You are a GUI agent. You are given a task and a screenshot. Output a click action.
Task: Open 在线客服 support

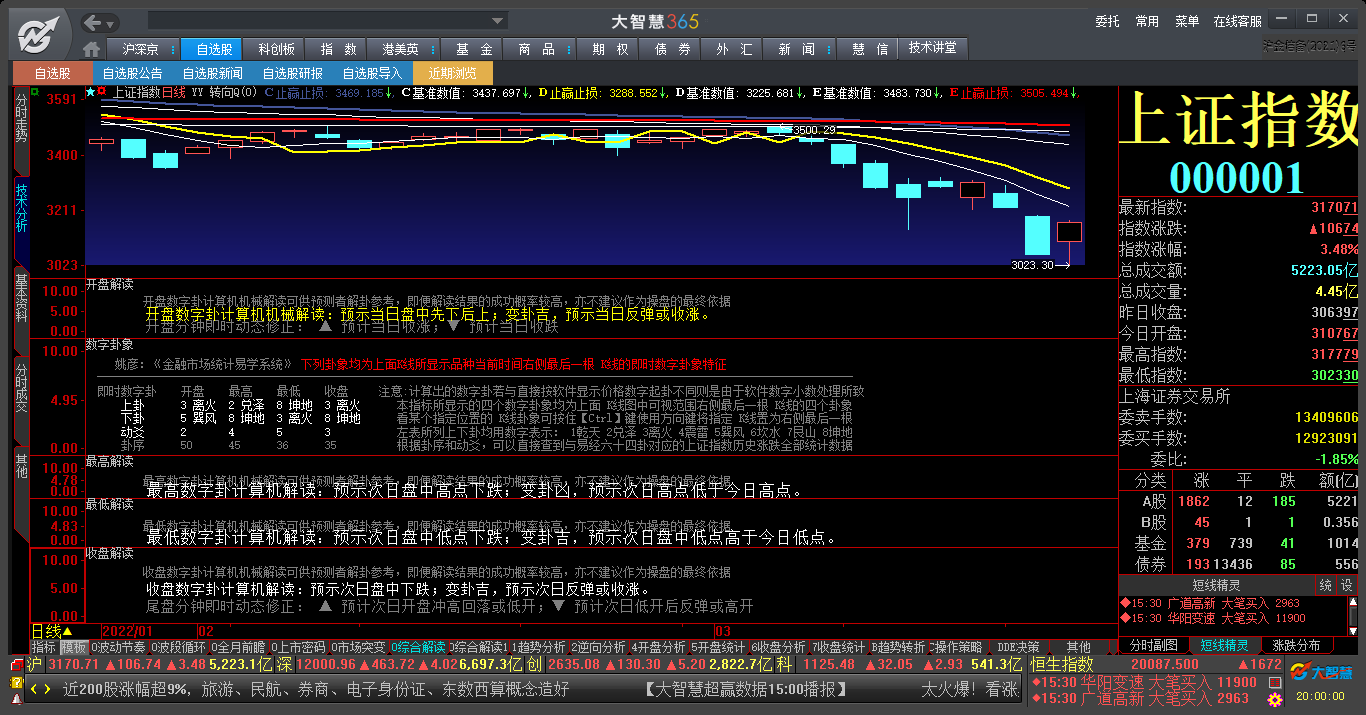point(1238,21)
